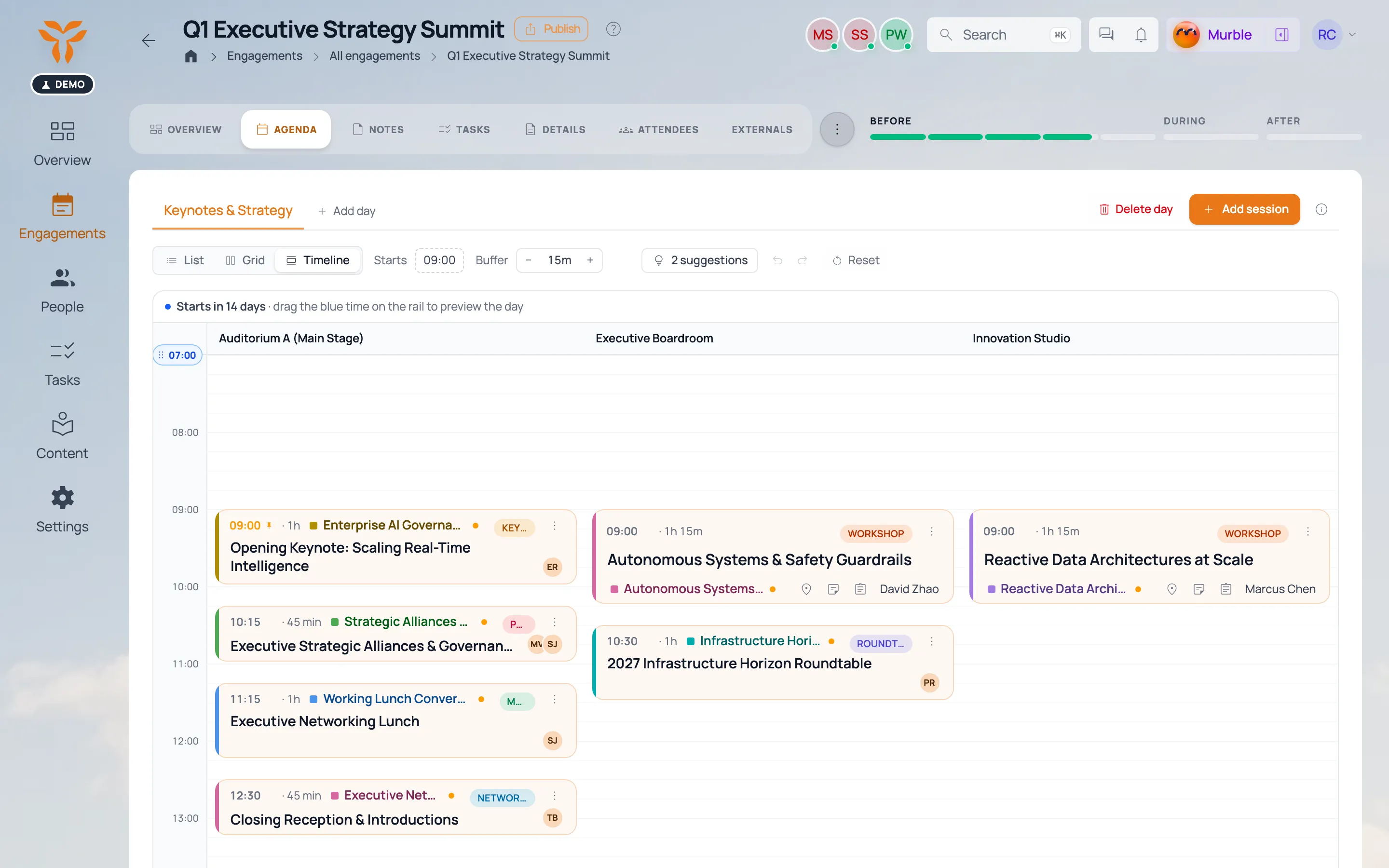Open Tasks in the left sidebar
Viewport: 1389px width, 868px height.
point(62,364)
